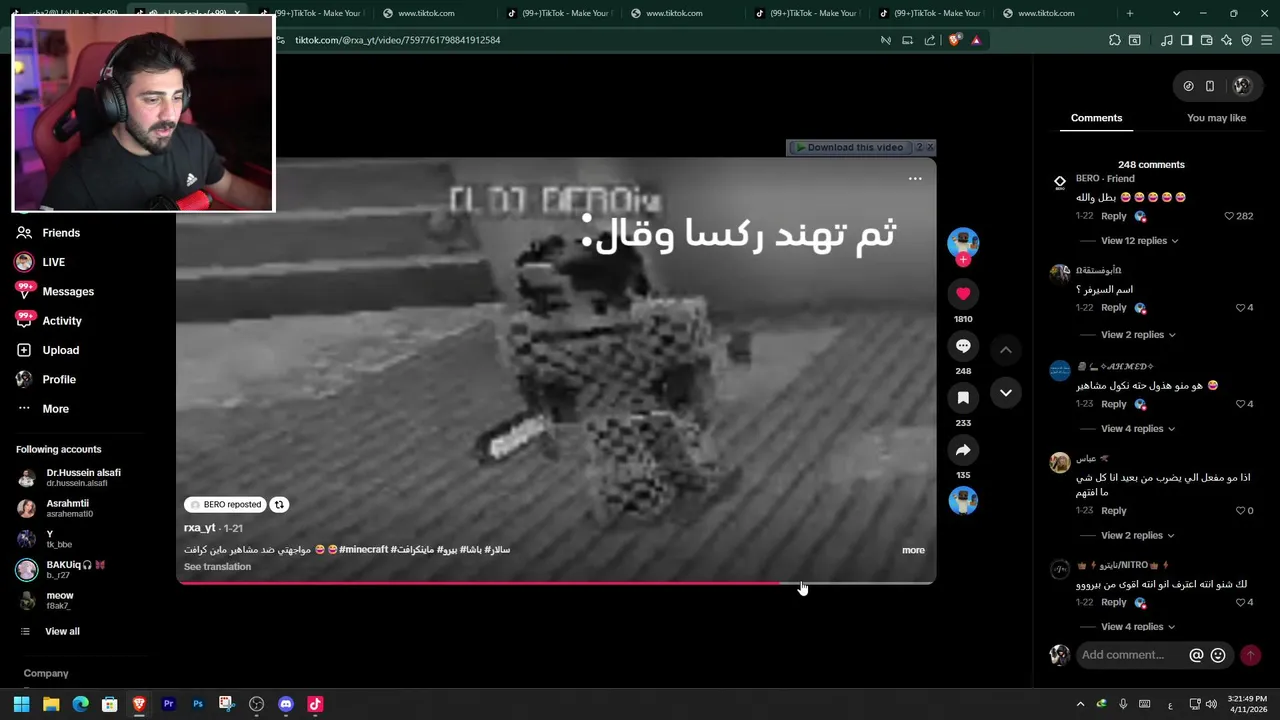Open the Get TikTok app phone icon
This screenshot has height=720, width=1280.
pos(1209,86)
